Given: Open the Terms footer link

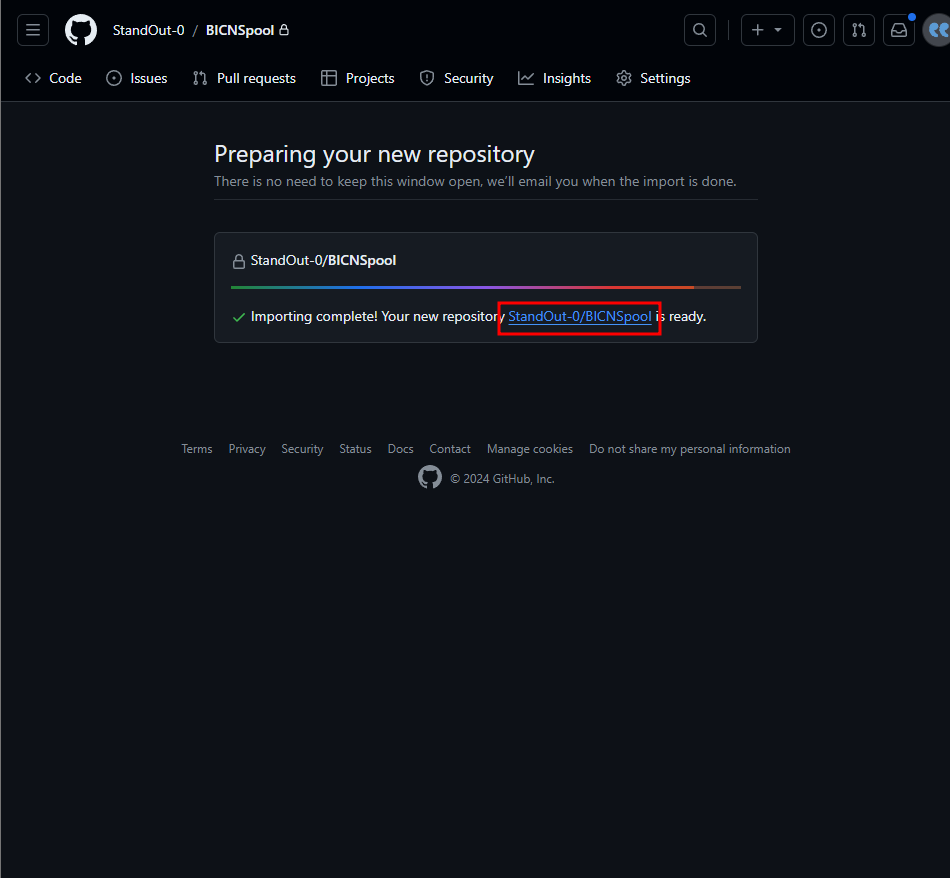Looking at the screenshot, I should (x=197, y=449).
